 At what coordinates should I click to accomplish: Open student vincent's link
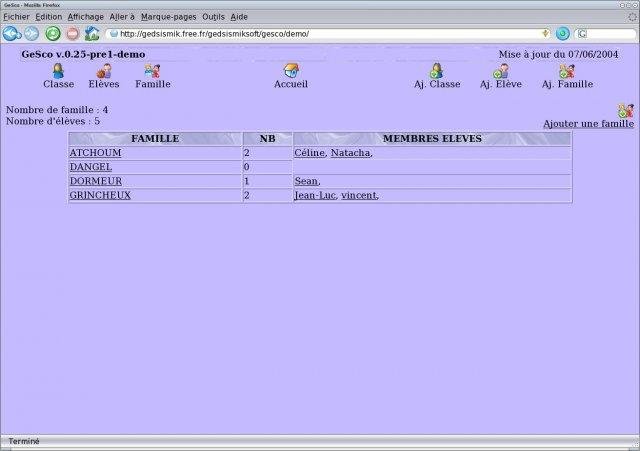point(359,195)
